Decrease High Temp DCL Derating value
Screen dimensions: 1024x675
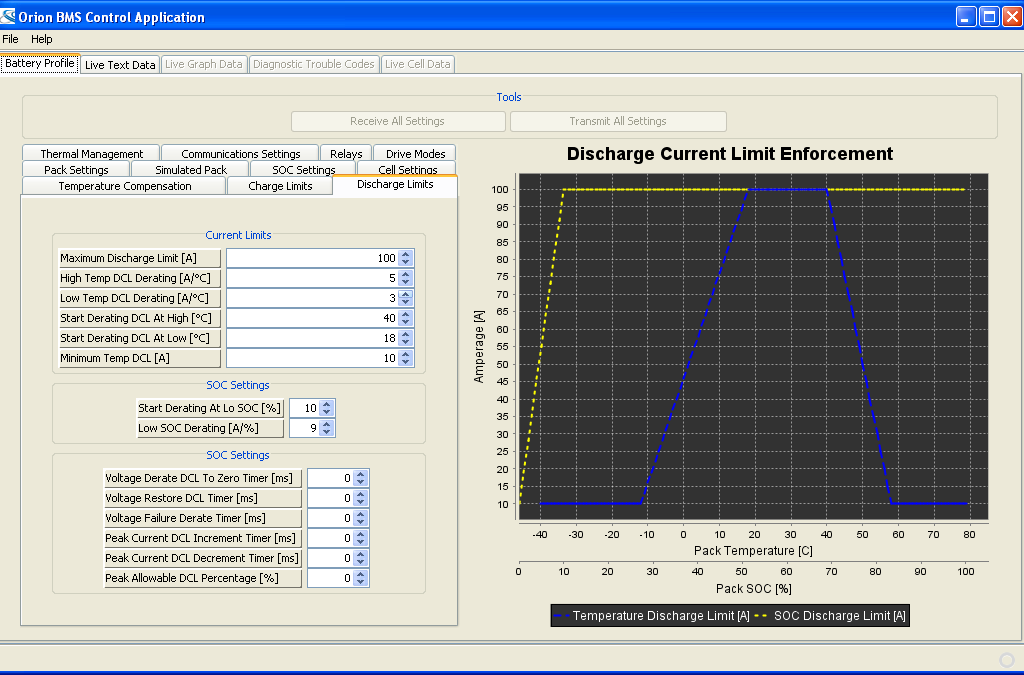[406, 283]
